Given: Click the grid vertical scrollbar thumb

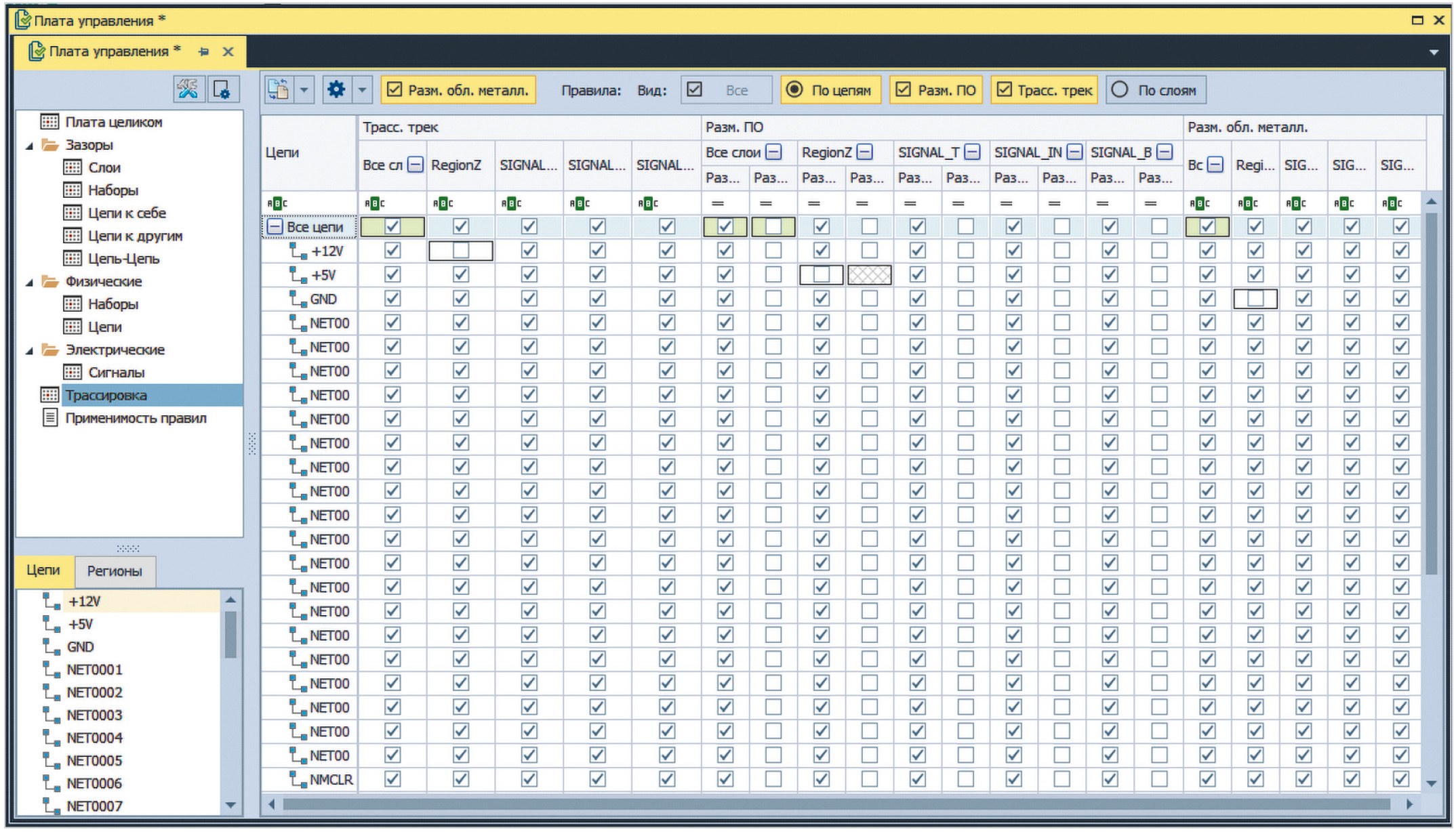Looking at the screenshot, I should pos(1432,393).
